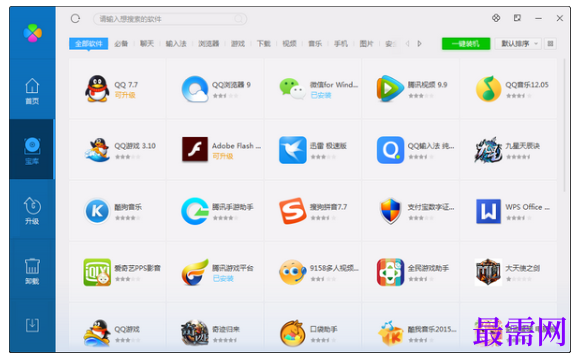Viewport: 585px width, 363px height.
Task: Click the WPS Office app icon
Action: (488, 211)
